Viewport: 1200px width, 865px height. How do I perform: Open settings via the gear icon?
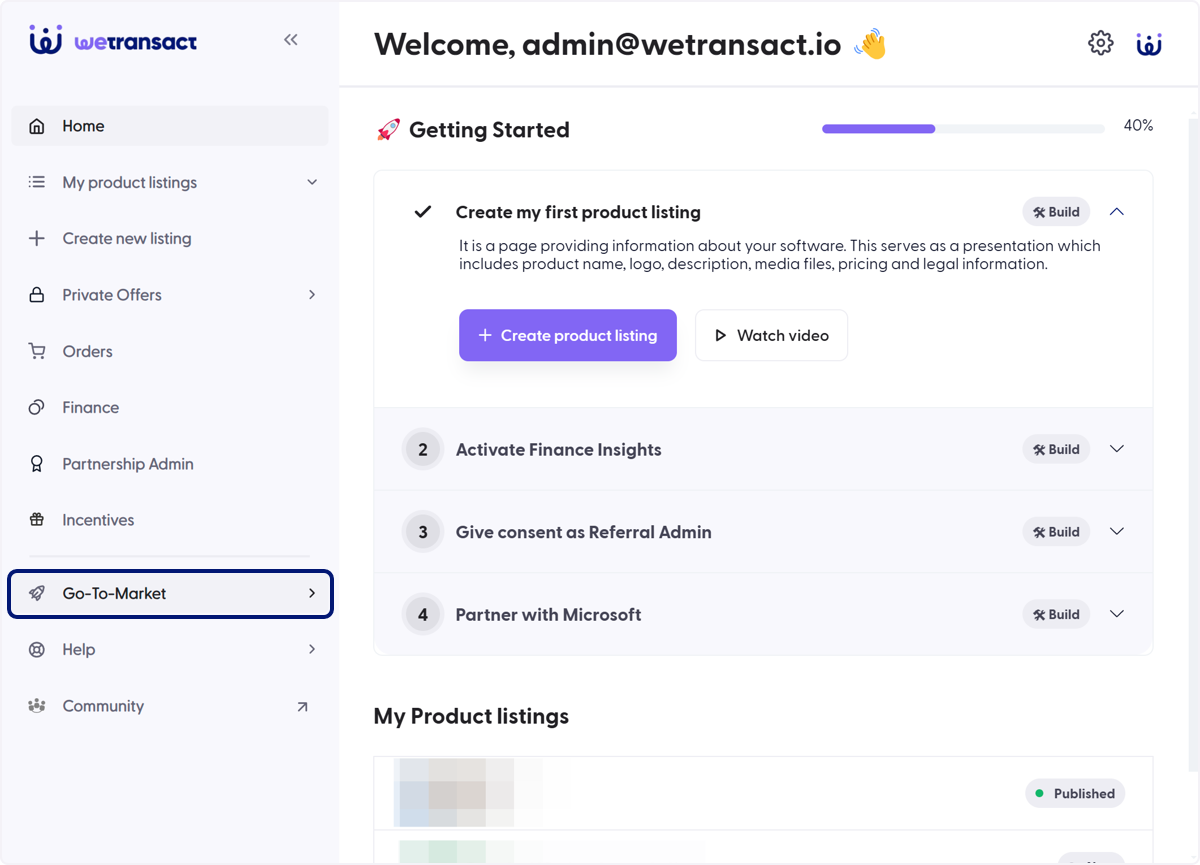(x=1100, y=43)
